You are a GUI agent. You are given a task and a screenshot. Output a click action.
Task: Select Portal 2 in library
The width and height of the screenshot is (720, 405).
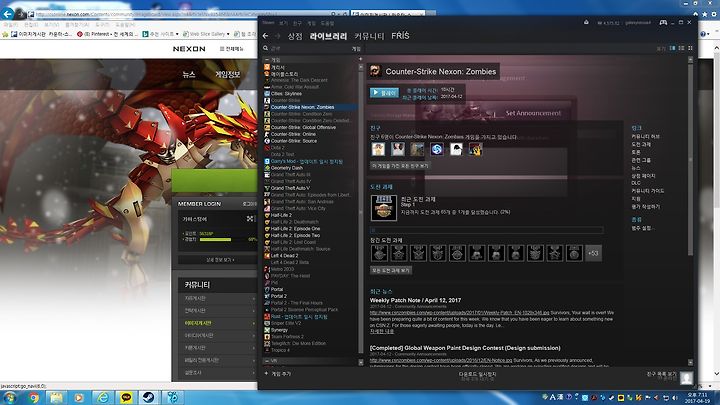coord(279,296)
